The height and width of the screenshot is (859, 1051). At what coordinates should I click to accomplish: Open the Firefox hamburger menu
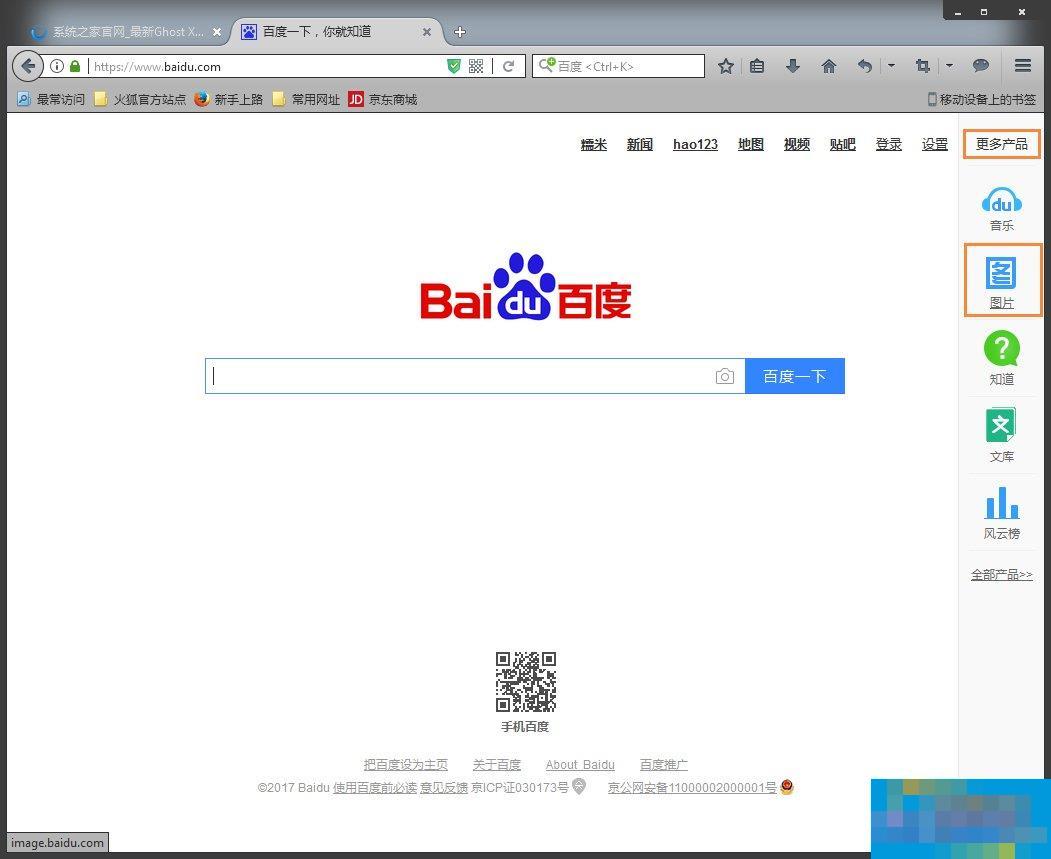point(1022,66)
